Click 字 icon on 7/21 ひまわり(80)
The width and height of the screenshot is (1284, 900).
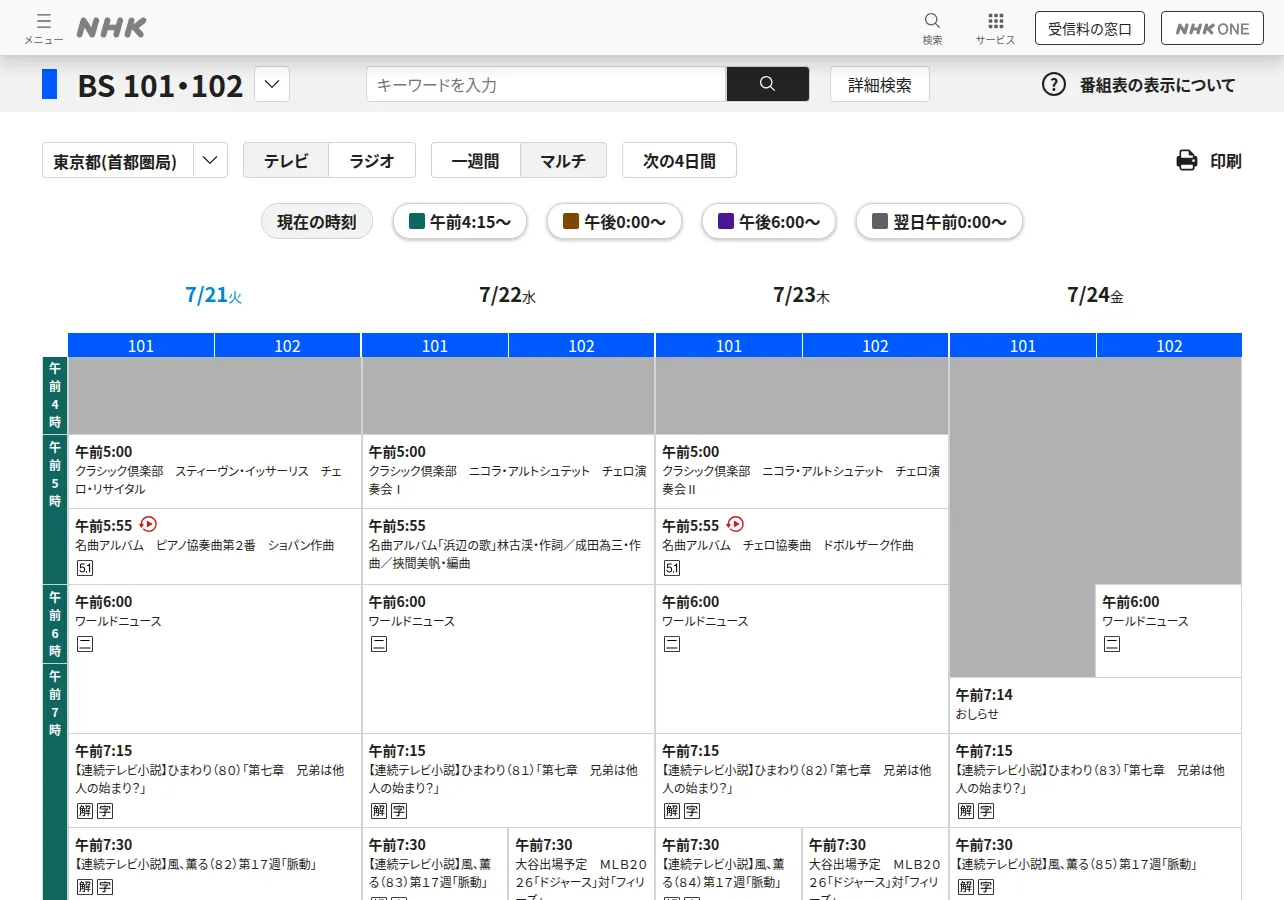(105, 811)
